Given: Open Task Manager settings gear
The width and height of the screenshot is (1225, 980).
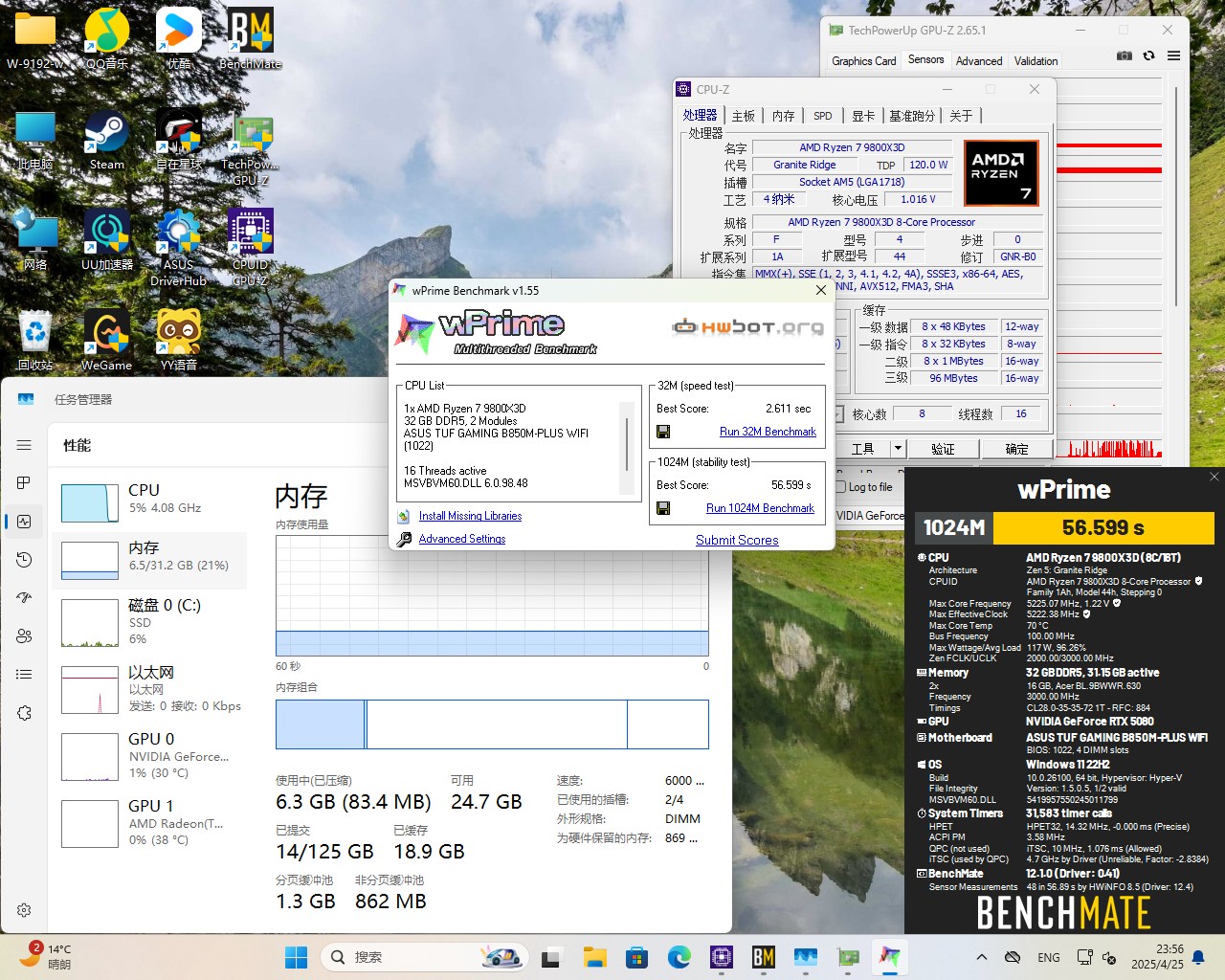Looking at the screenshot, I should click(x=24, y=910).
